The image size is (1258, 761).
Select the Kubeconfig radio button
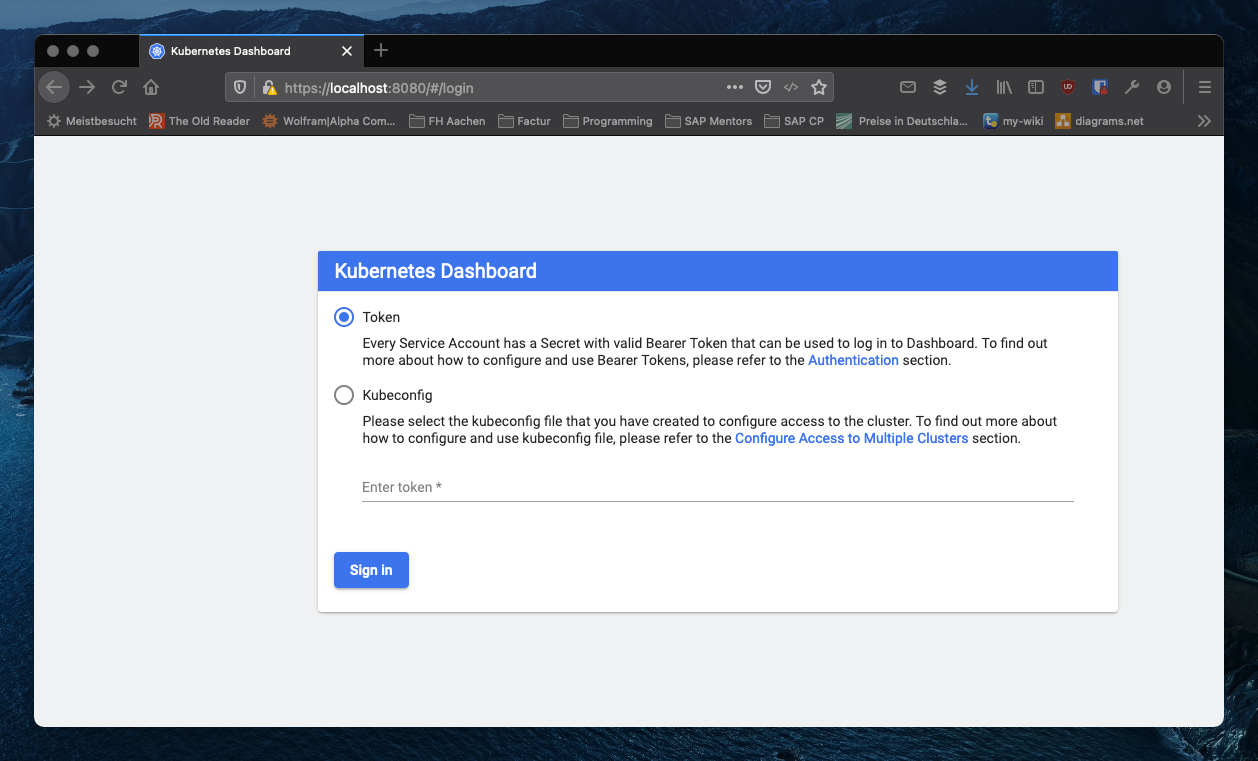coord(344,395)
